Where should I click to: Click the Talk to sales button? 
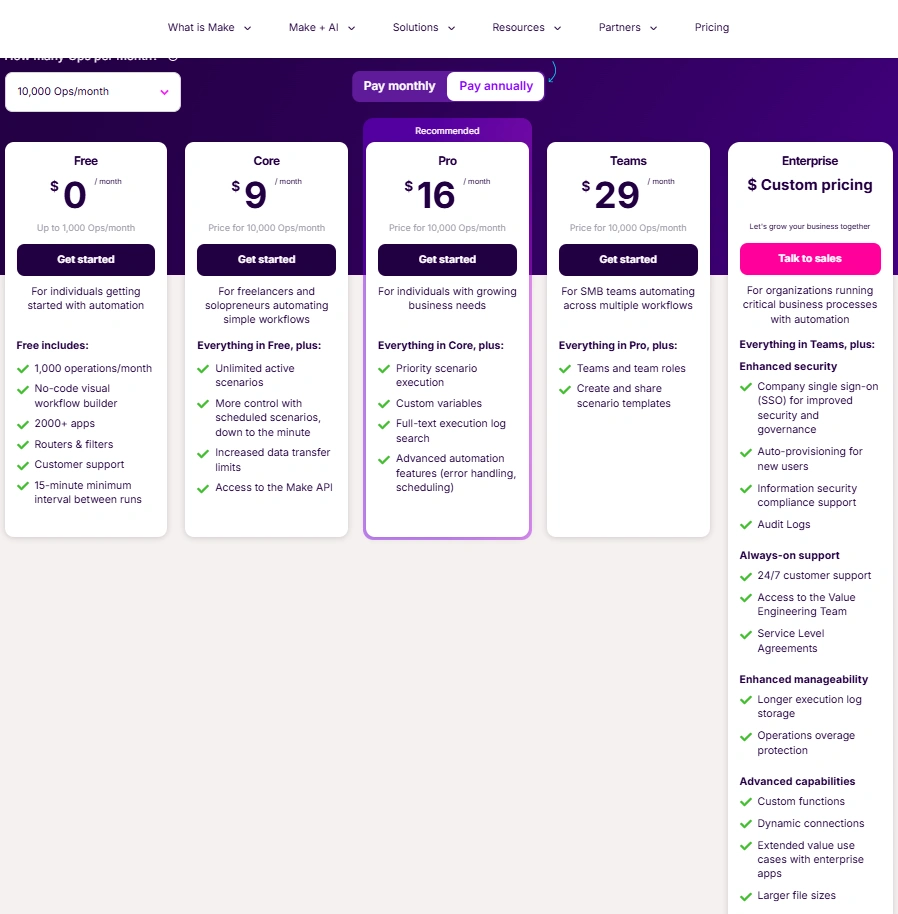(810, 259)
